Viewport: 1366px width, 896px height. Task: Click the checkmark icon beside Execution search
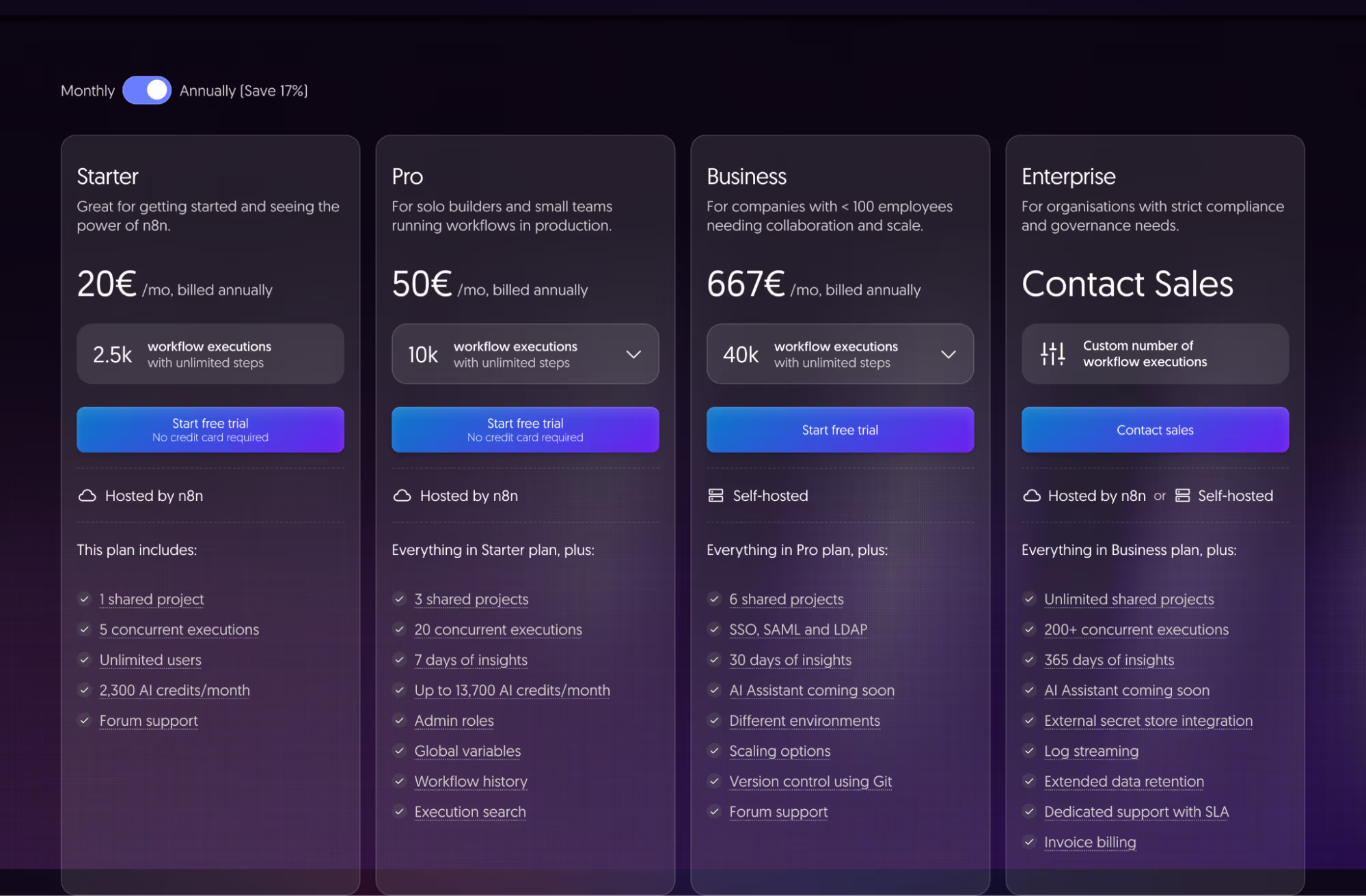pos(400,812)
